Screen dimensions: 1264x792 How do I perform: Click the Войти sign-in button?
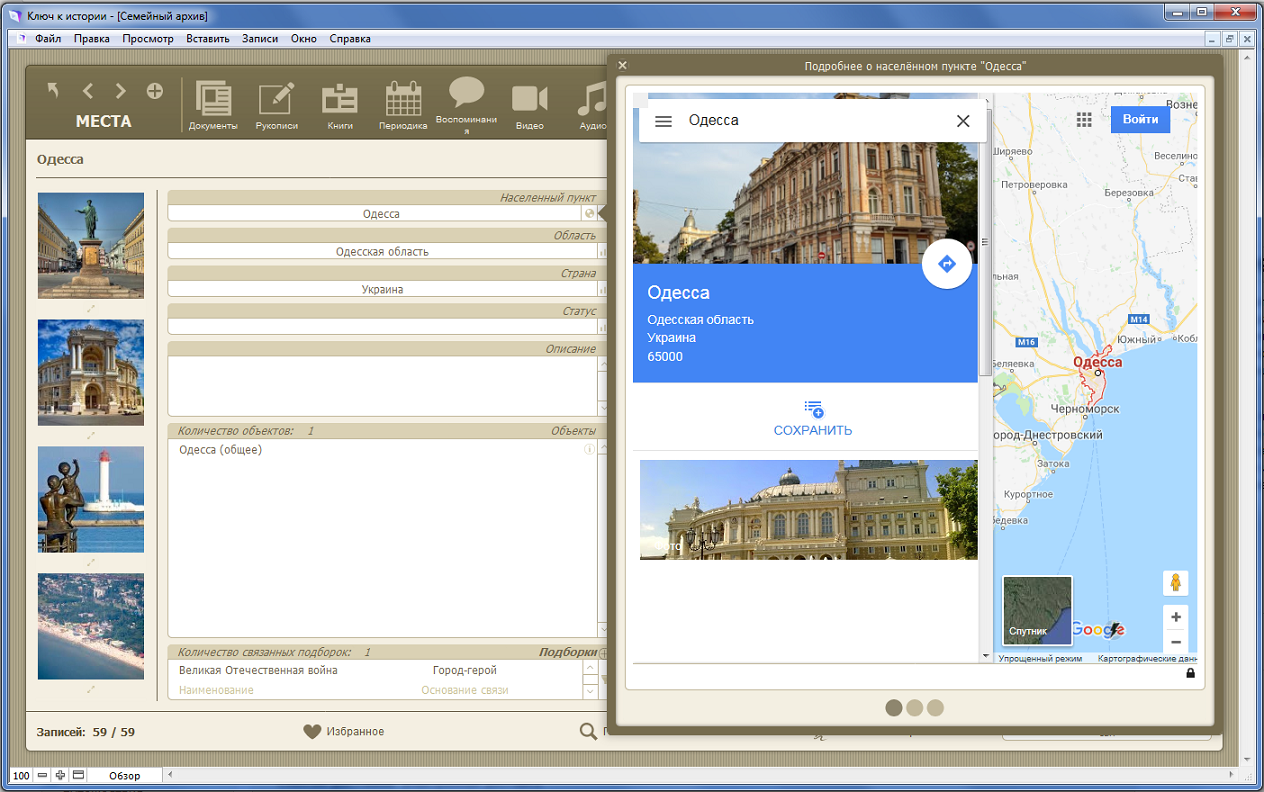point(1140,119)
